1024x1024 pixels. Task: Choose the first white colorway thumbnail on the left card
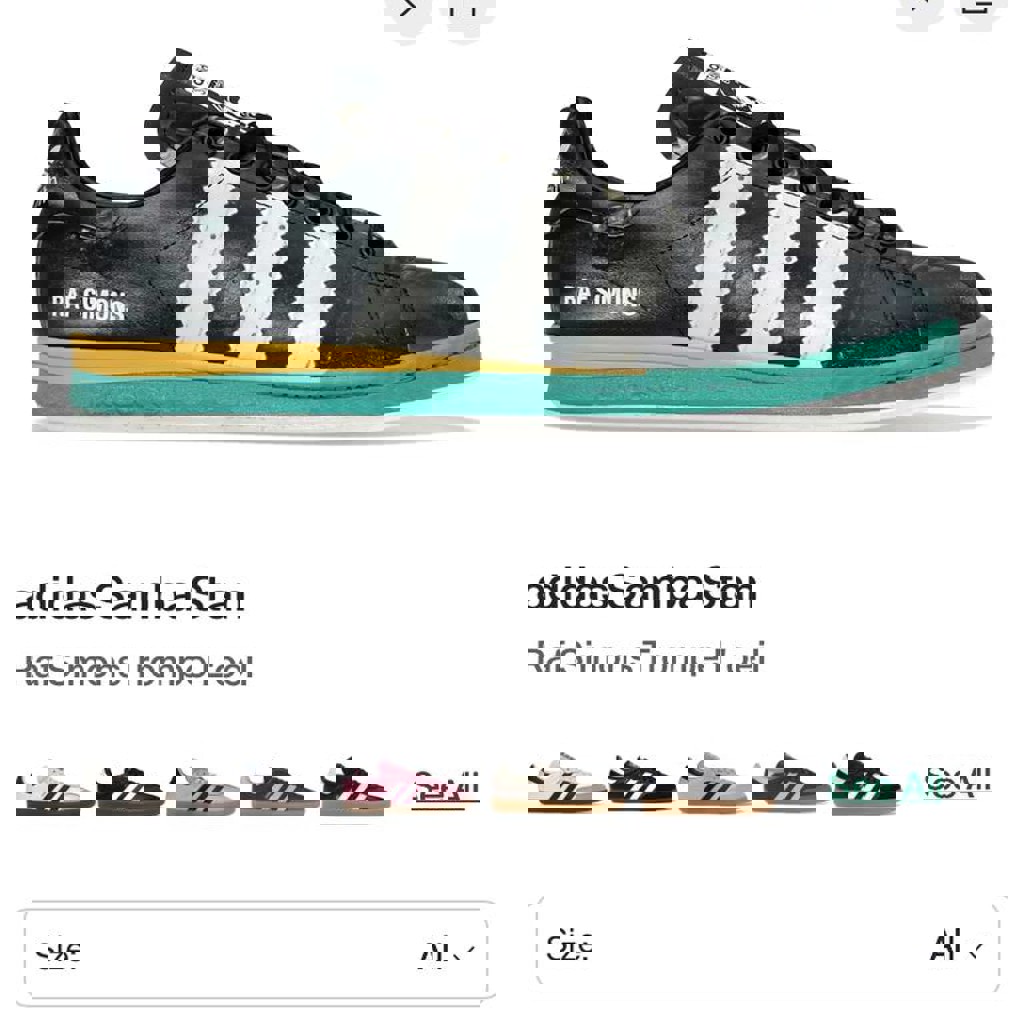point(55,791)
